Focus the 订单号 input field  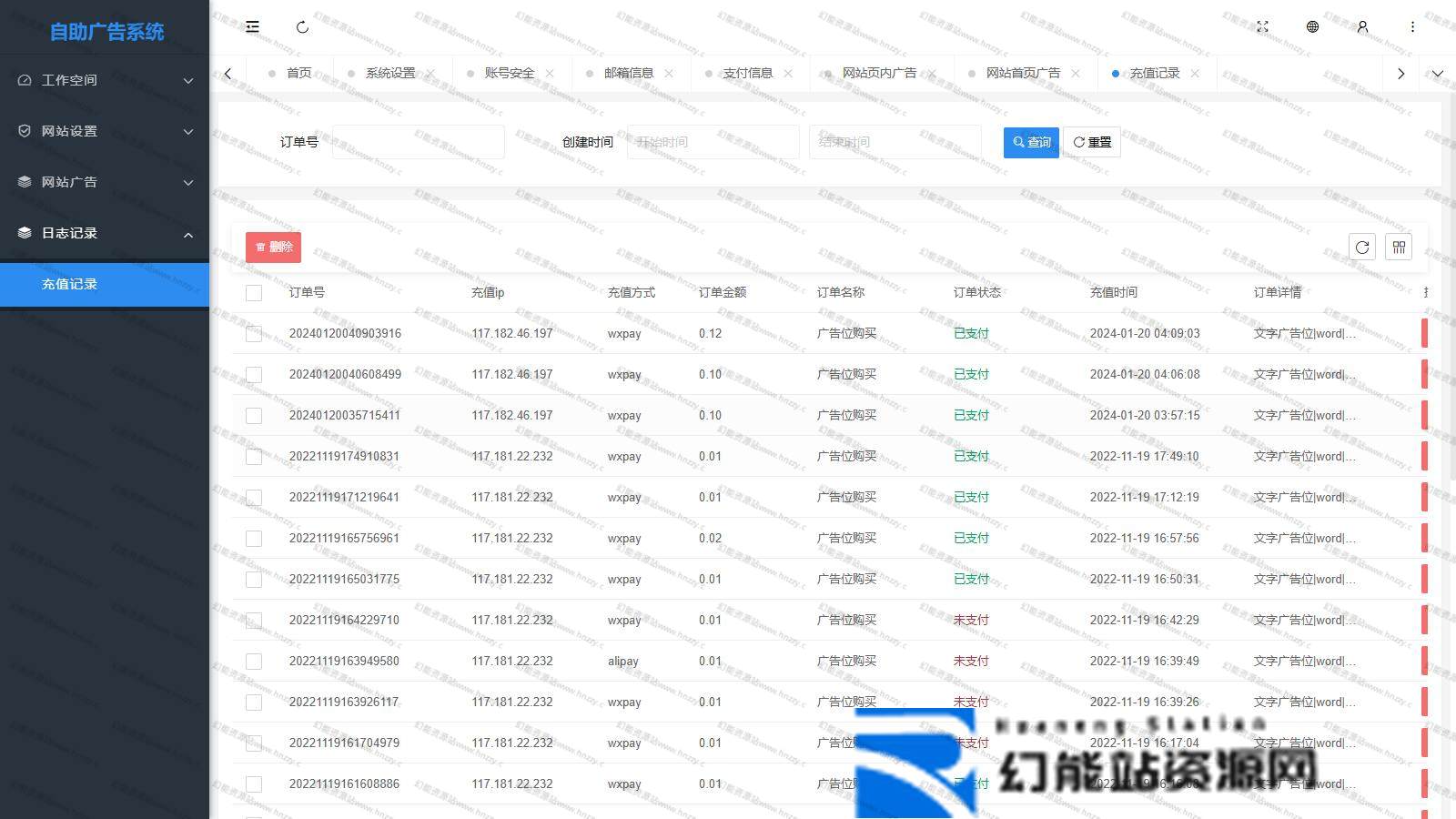(x=418, y=143)
